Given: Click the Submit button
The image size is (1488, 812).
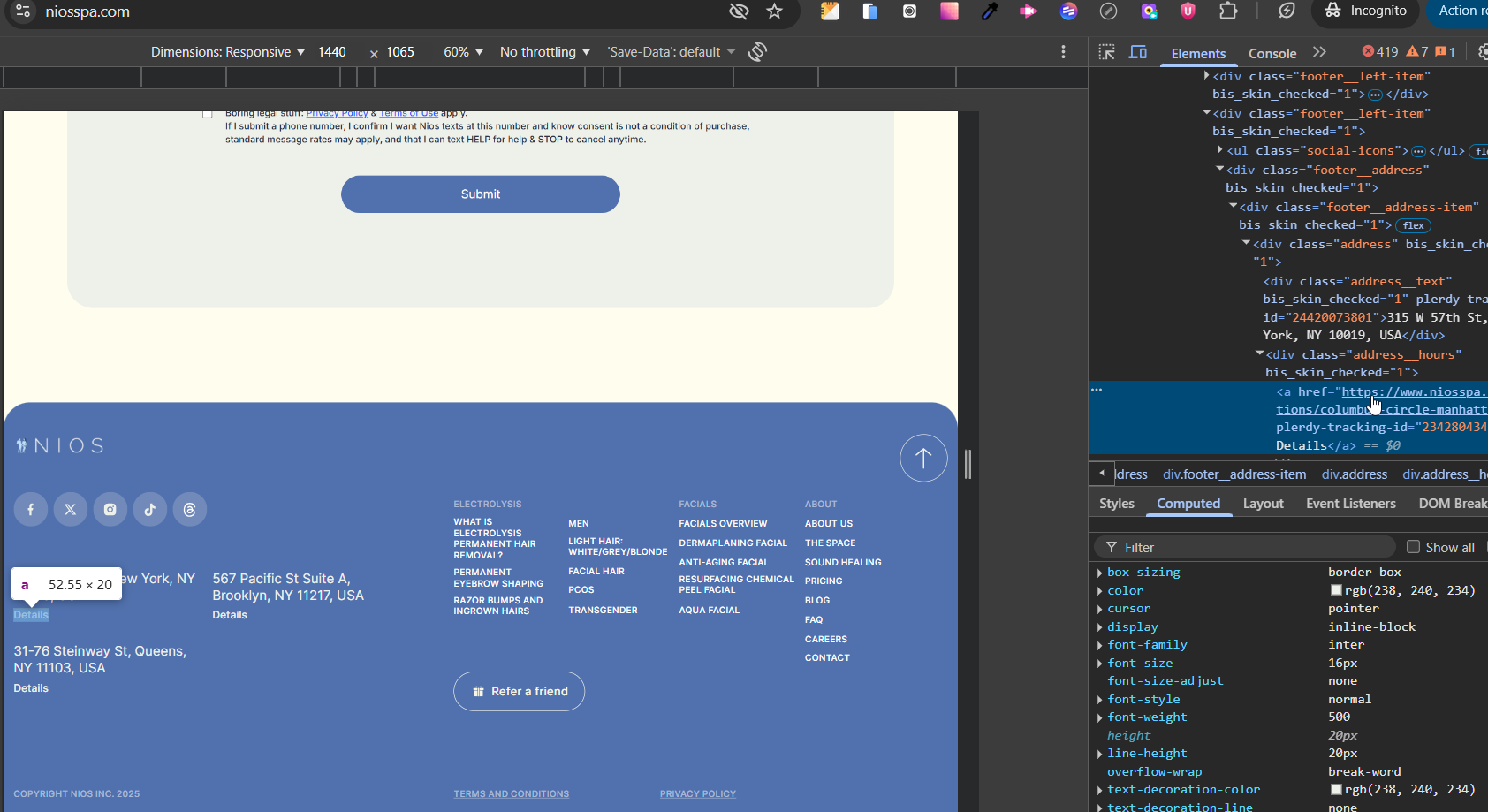Looking at the screenshot, I should (x=481, y=194).
